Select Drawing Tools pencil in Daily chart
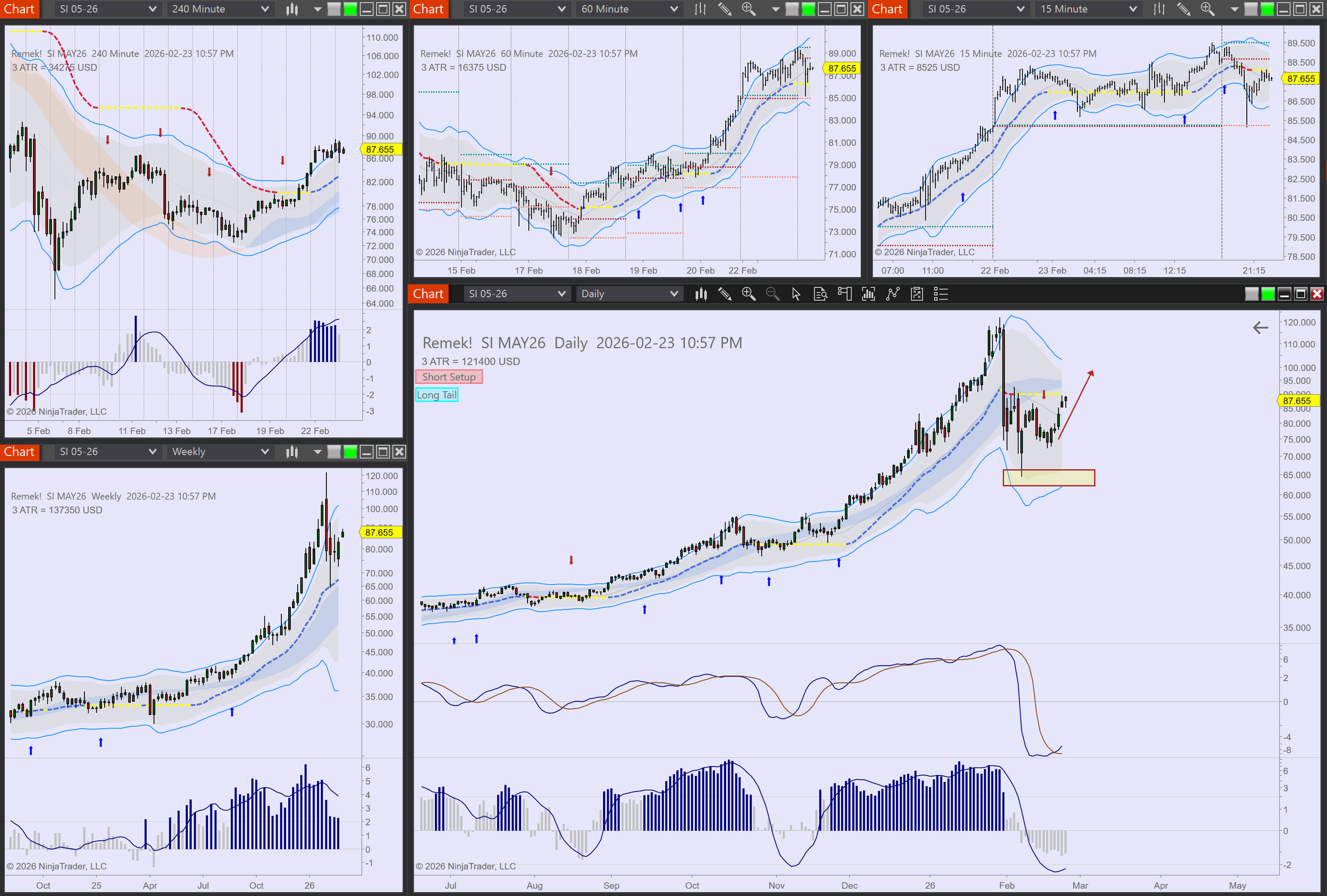1327x896 pixels. point(725,294)
